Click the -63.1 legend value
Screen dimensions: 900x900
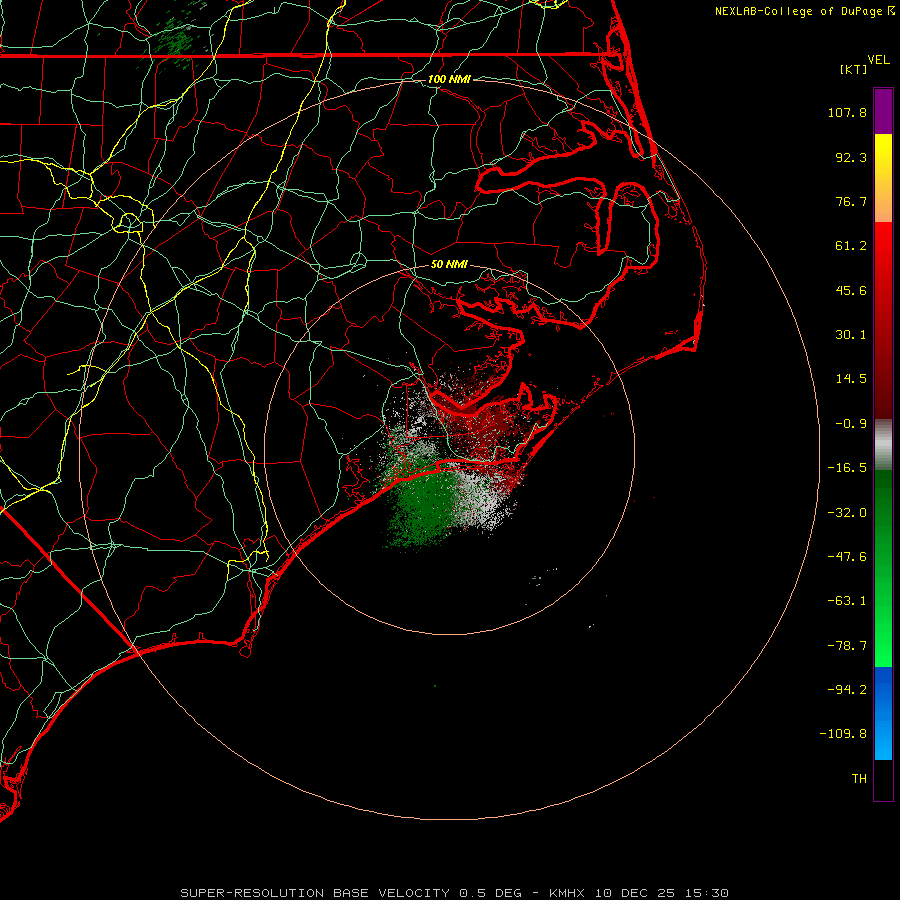[x=847, y=601]
